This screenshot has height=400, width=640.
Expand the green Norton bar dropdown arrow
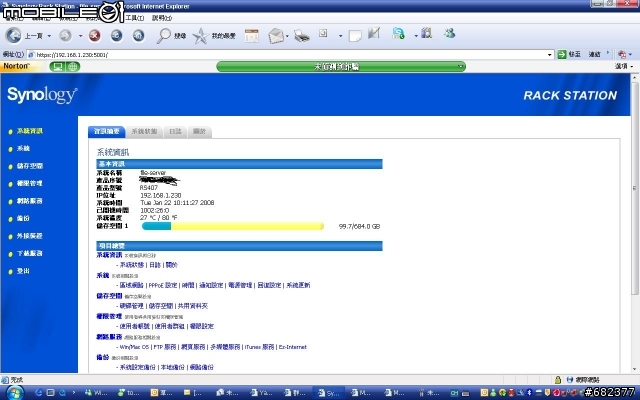point(460,66)
